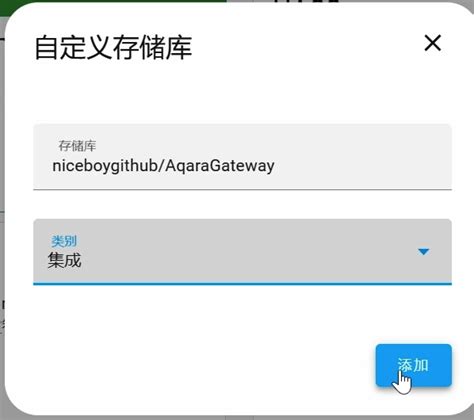
Task: Click the 添加 button
Action: pos(414,365)
